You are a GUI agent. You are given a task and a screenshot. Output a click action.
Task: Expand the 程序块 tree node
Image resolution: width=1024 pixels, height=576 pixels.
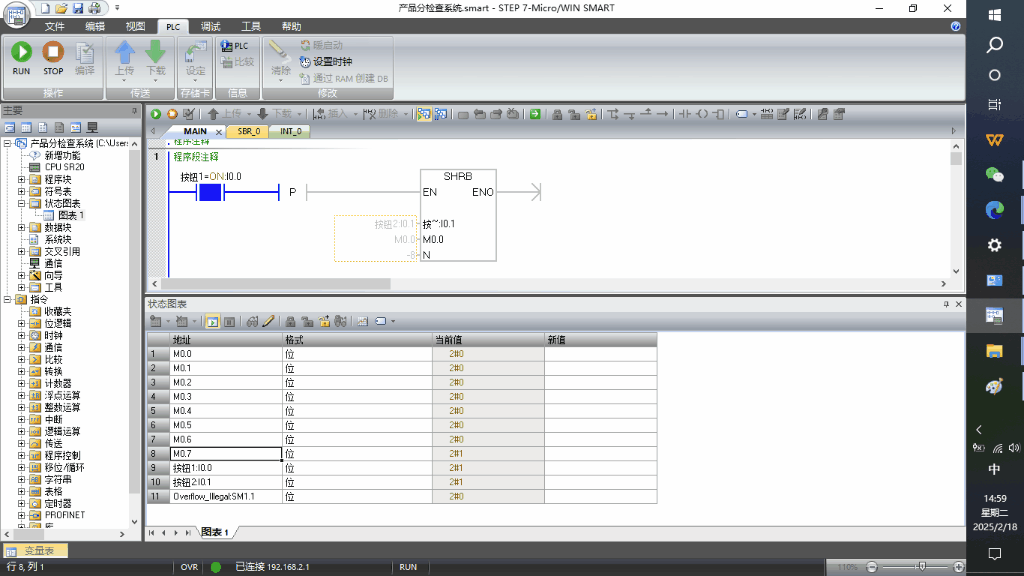[x=22, y=179]
